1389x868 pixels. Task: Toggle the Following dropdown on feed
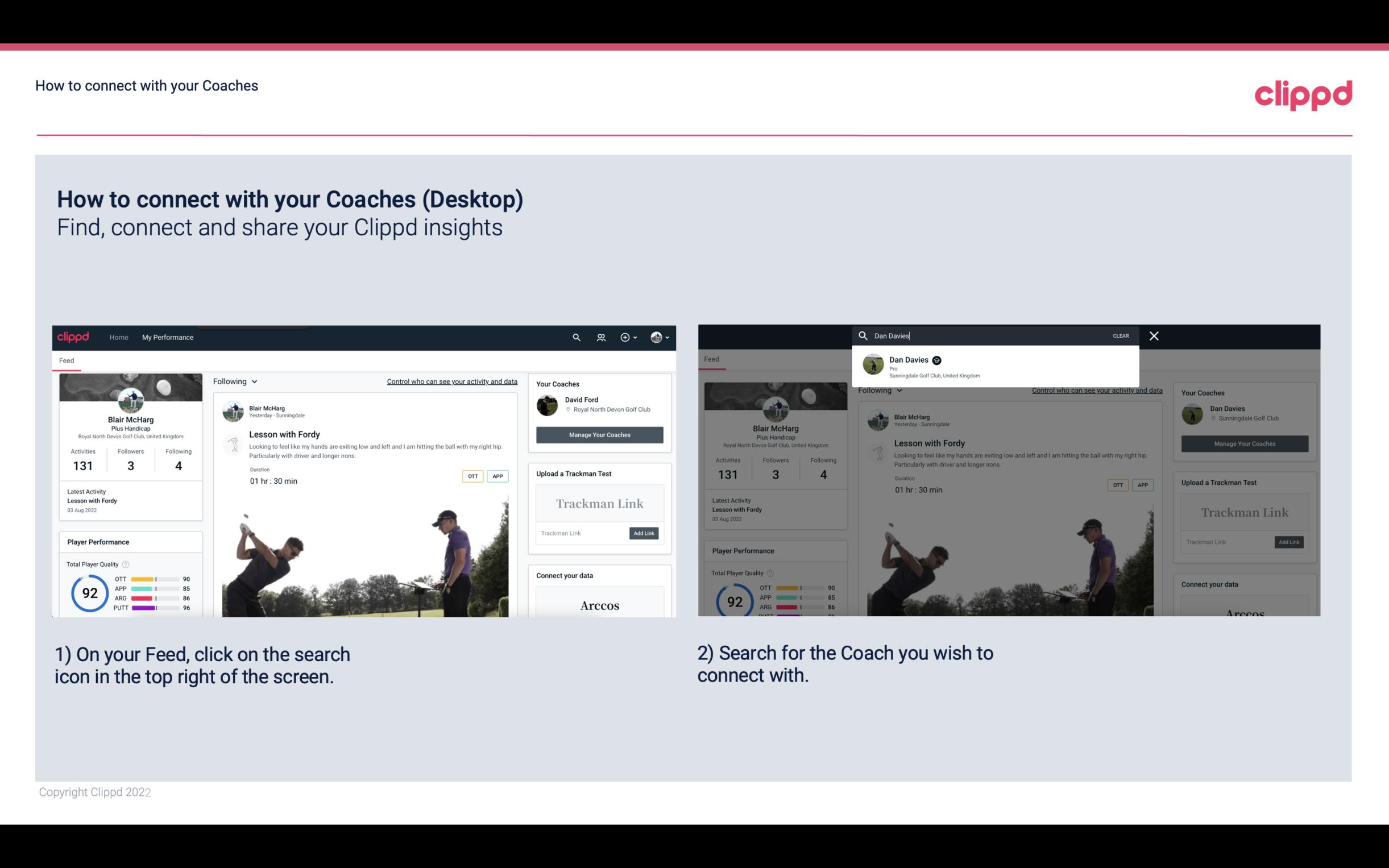coord(237,381)
